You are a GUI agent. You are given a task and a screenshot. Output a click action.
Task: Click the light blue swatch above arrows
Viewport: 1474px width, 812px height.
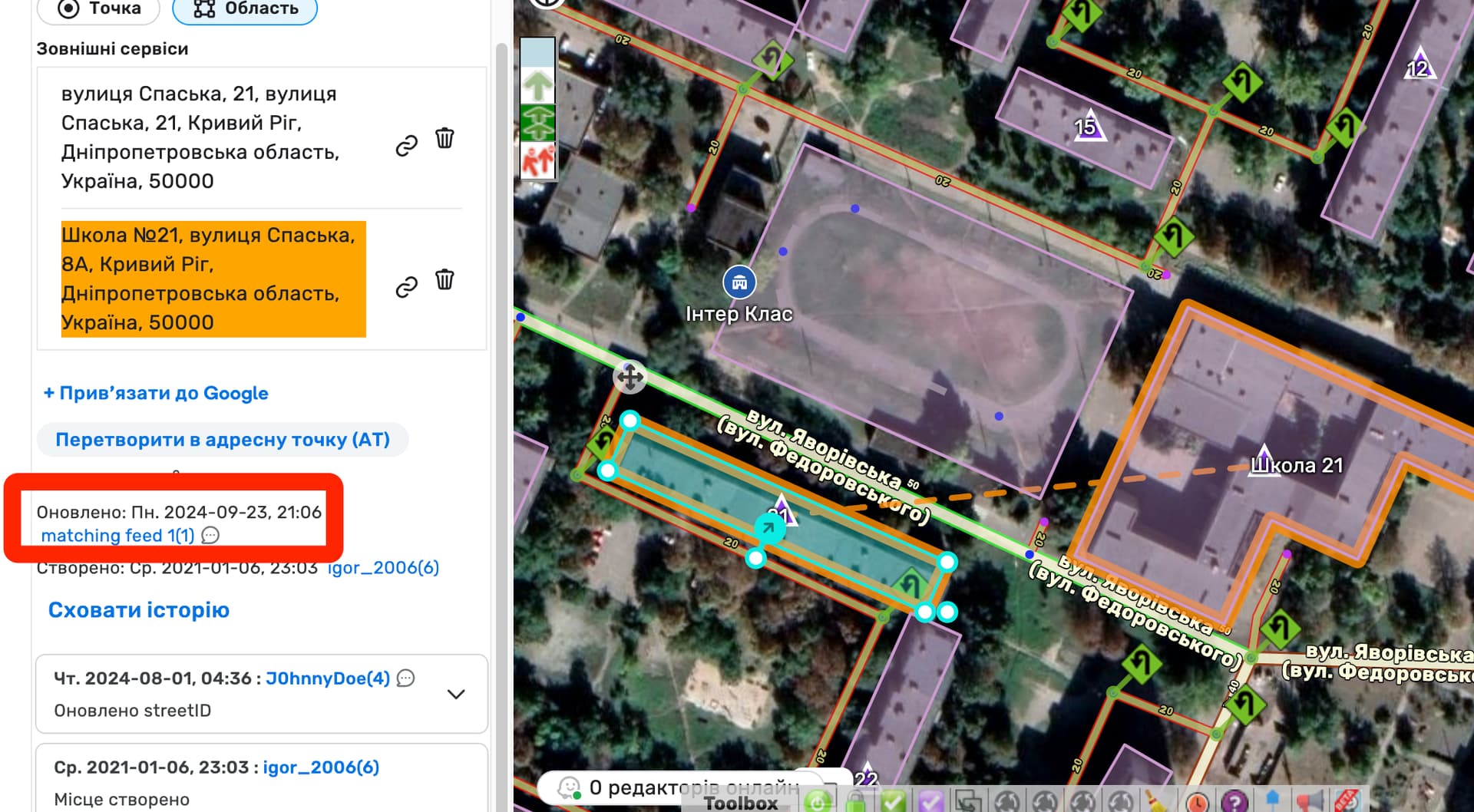pos(537,53)
